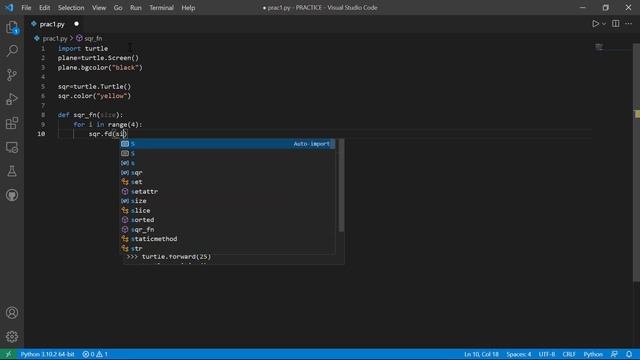Image resolution: width=640 pixels, height=360 pixels.
Task: Select the highlighted Auto-import suggestion
Action: [227, 144]
